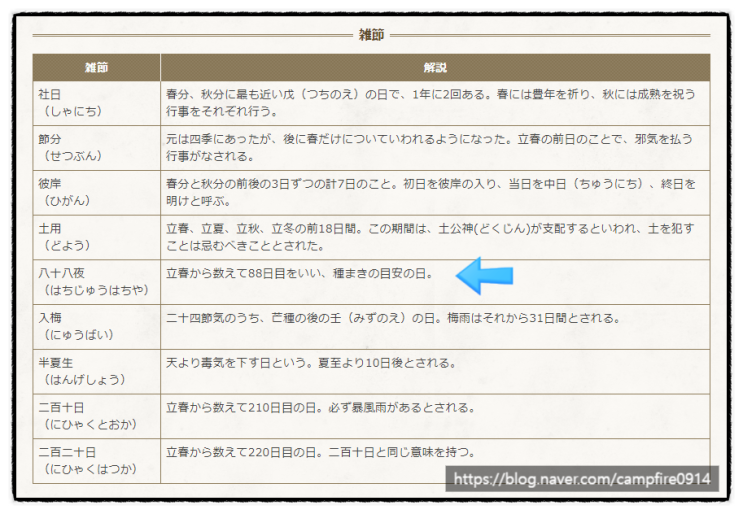Select the 入梅（にゅうばい） cell
This screenshot has height=514, width=743.
[x=97, y=327]
